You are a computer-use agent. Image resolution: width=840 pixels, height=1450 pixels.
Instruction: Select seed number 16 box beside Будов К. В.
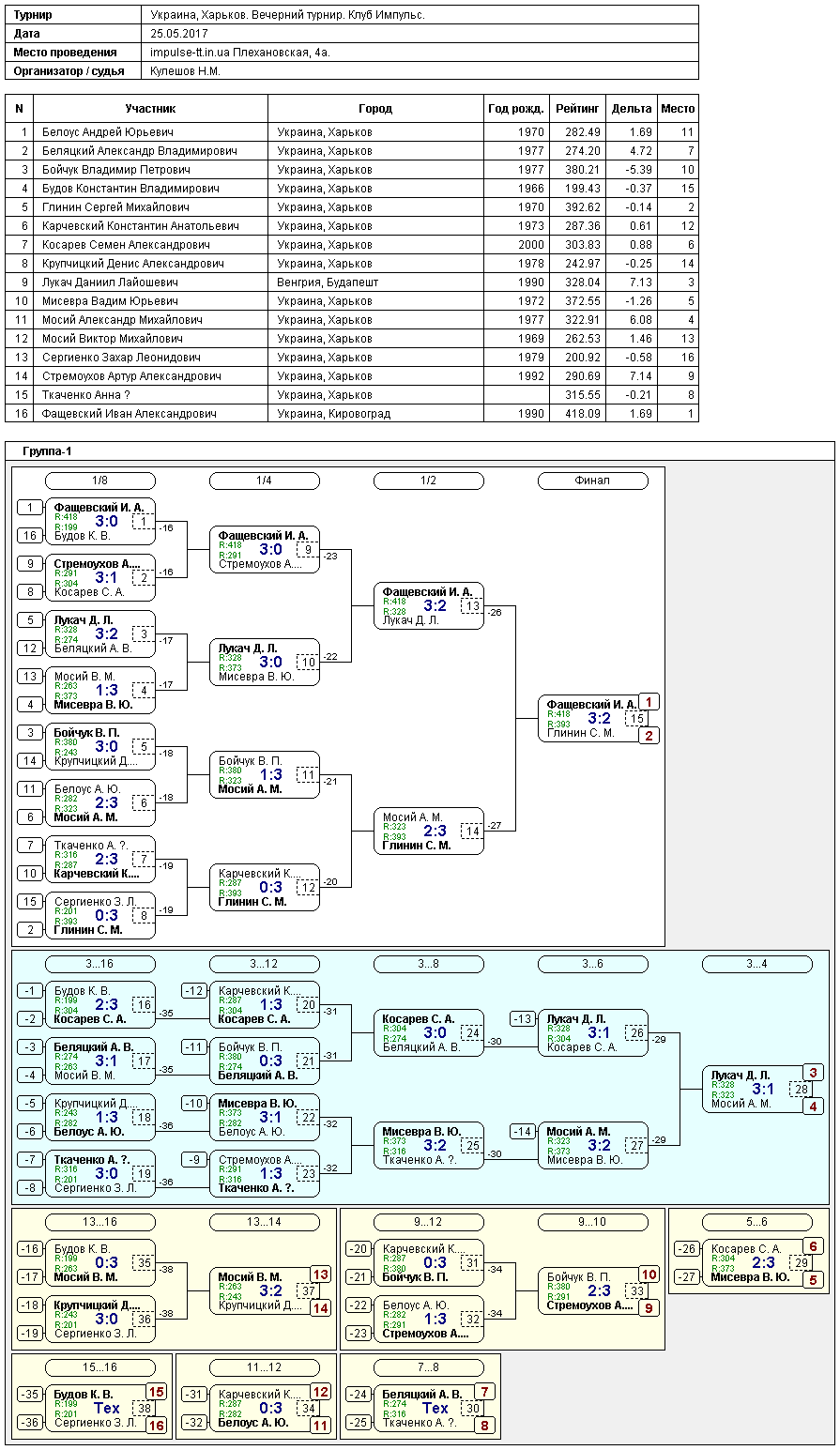point(30,536)
